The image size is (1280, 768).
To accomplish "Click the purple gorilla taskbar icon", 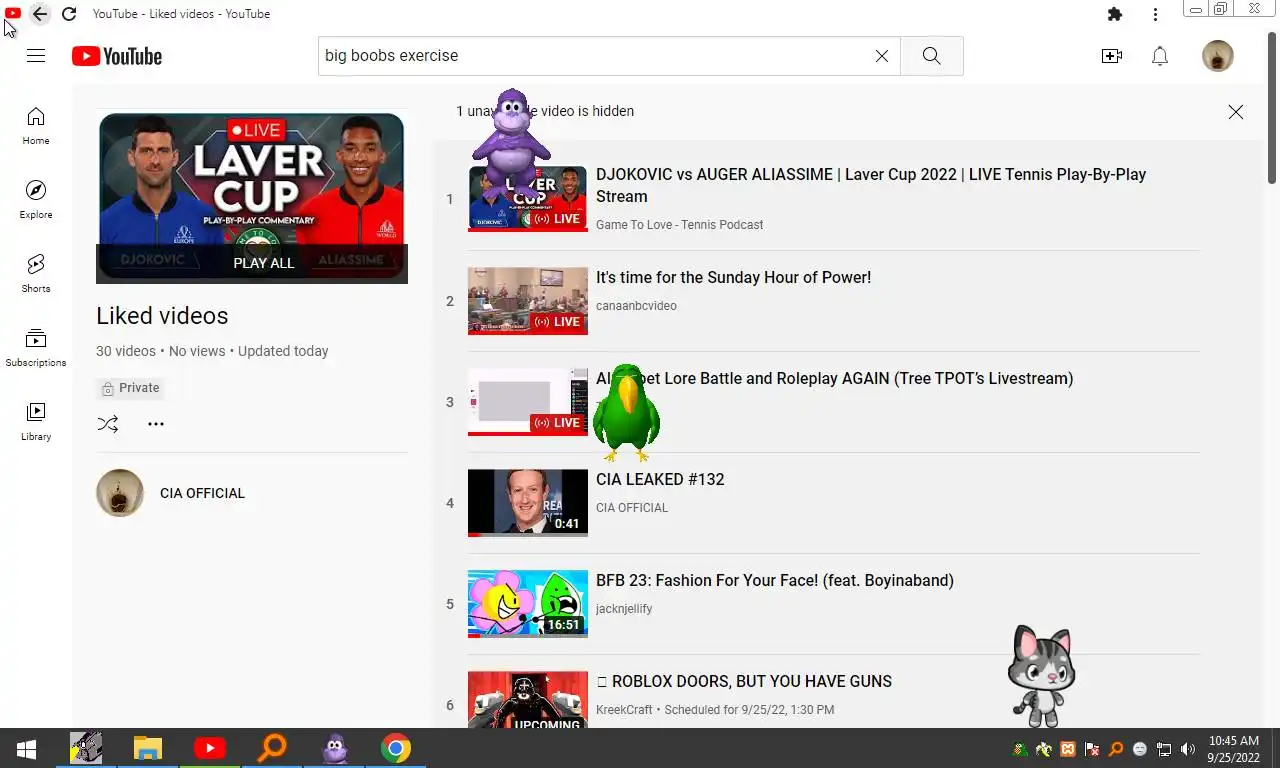I will click(334, 748).
